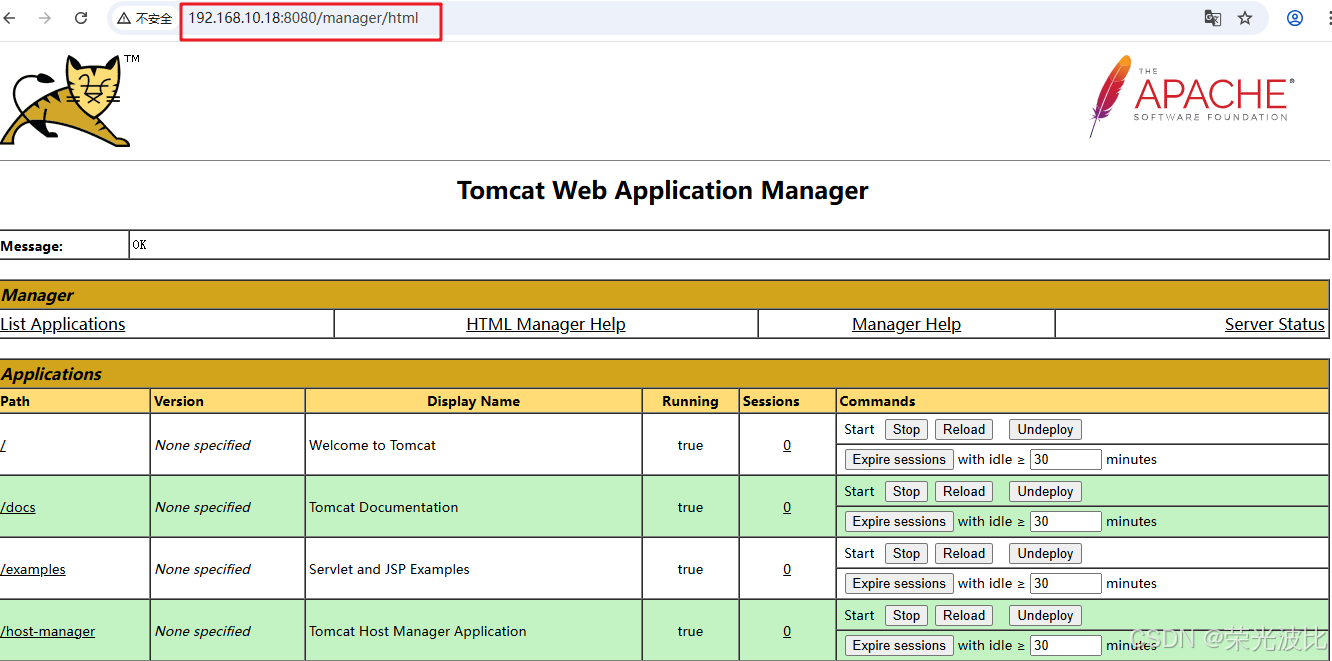The height and width of the screenshot is (661, 1332).
Task: Click the Apache Software Foundation logo
Action: point(1191,96)
